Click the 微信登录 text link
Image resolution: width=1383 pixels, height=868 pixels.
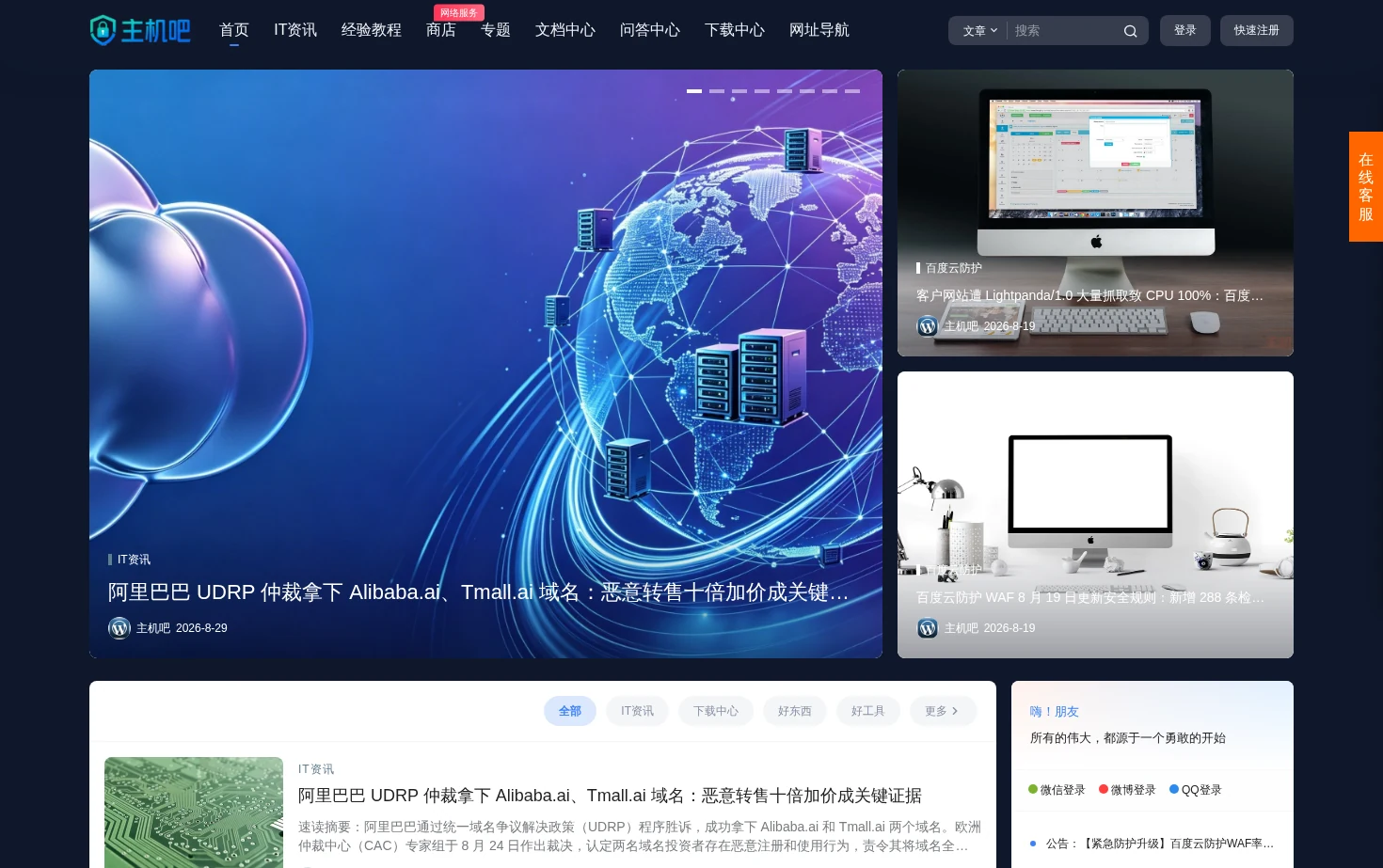coord(1063,790)
